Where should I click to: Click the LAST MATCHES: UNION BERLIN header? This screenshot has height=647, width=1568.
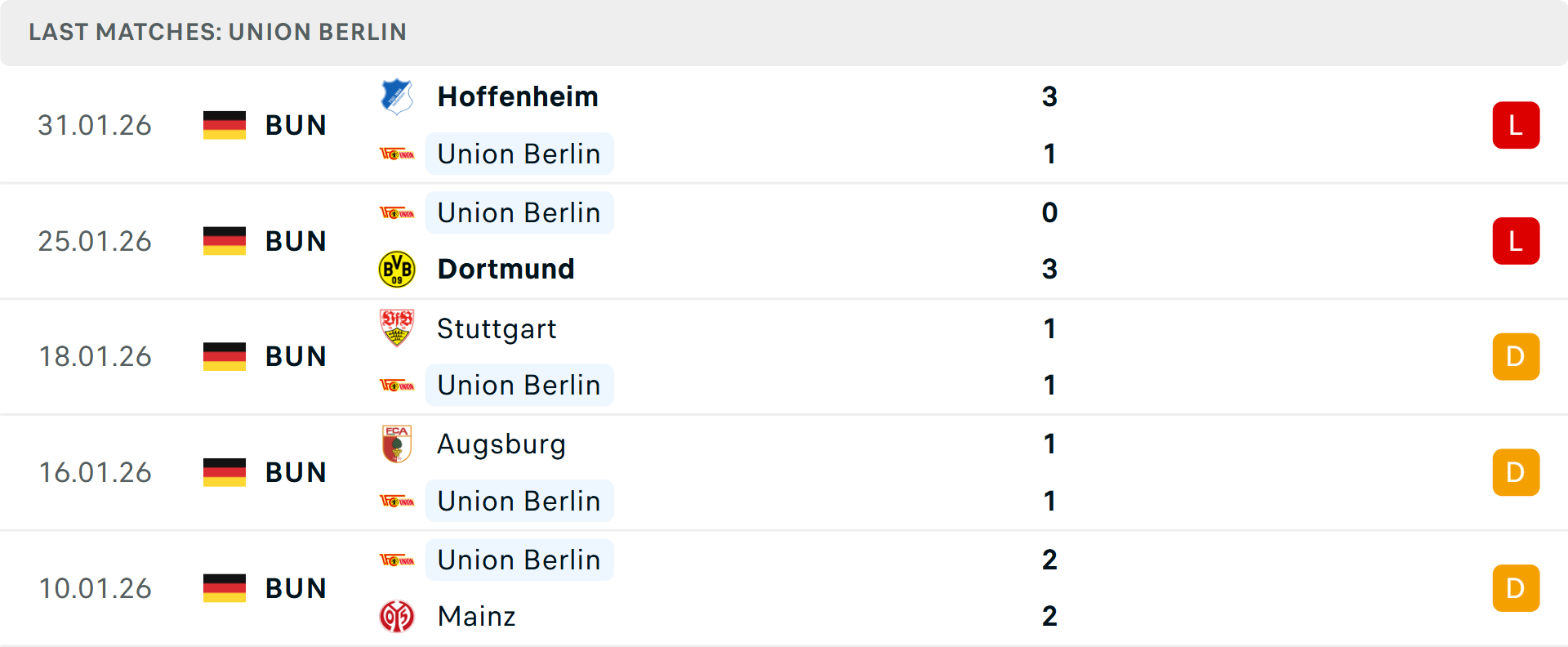click(217, 32)
